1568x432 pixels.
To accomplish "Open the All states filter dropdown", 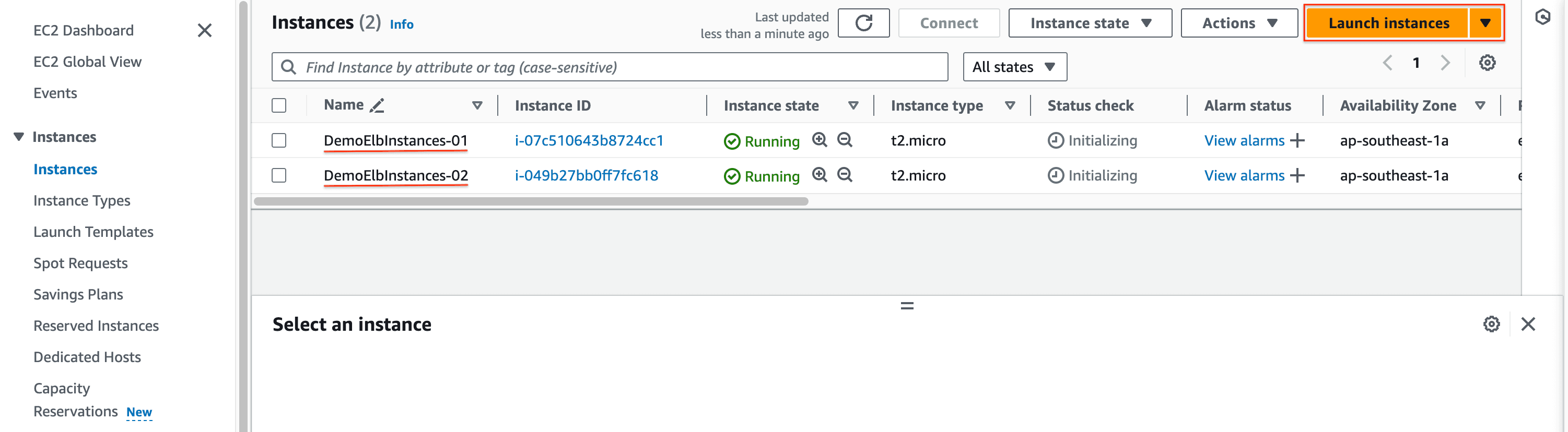I will coord(1014,67).
